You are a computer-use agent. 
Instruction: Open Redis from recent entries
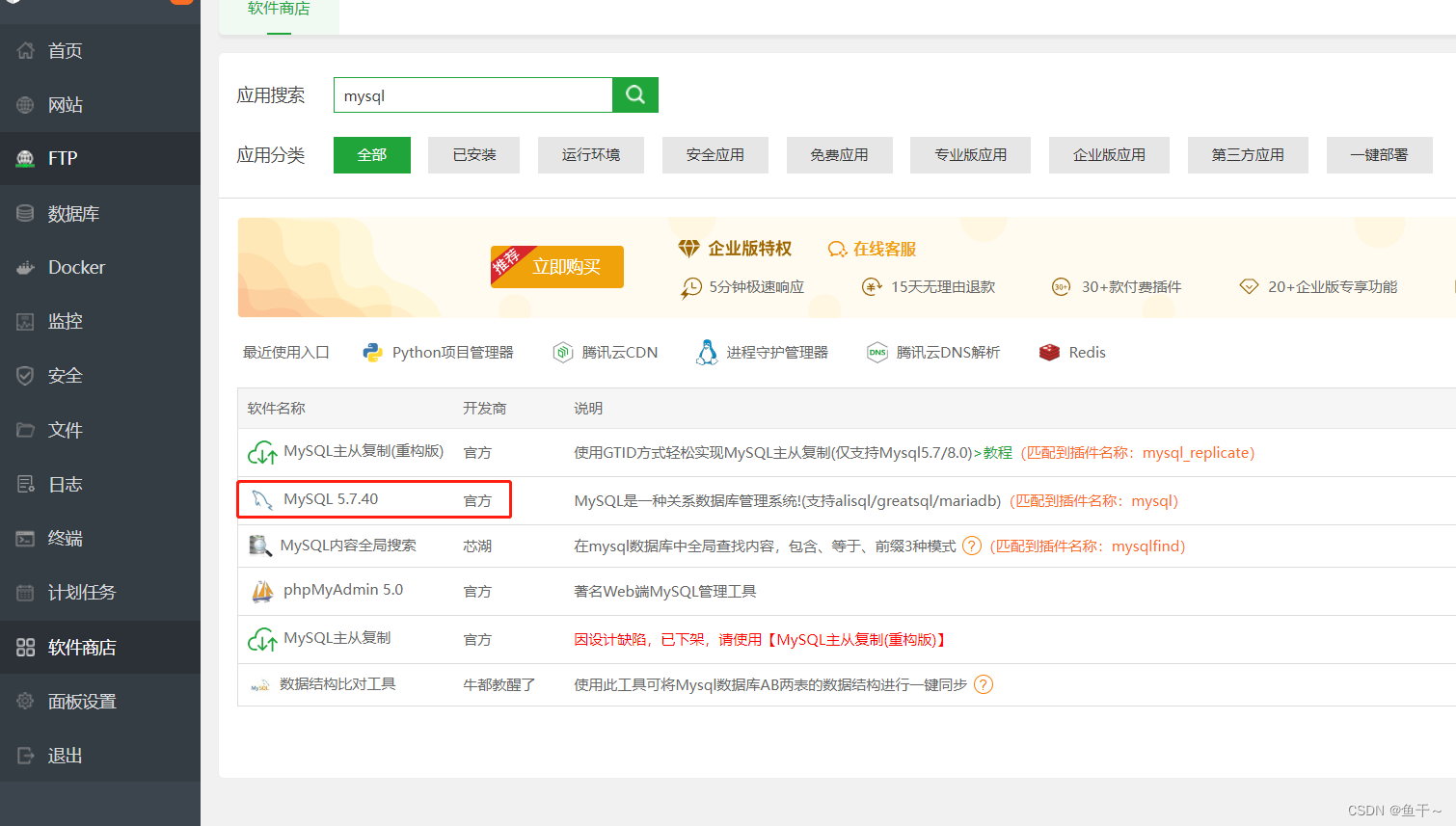coord(1087,353)
